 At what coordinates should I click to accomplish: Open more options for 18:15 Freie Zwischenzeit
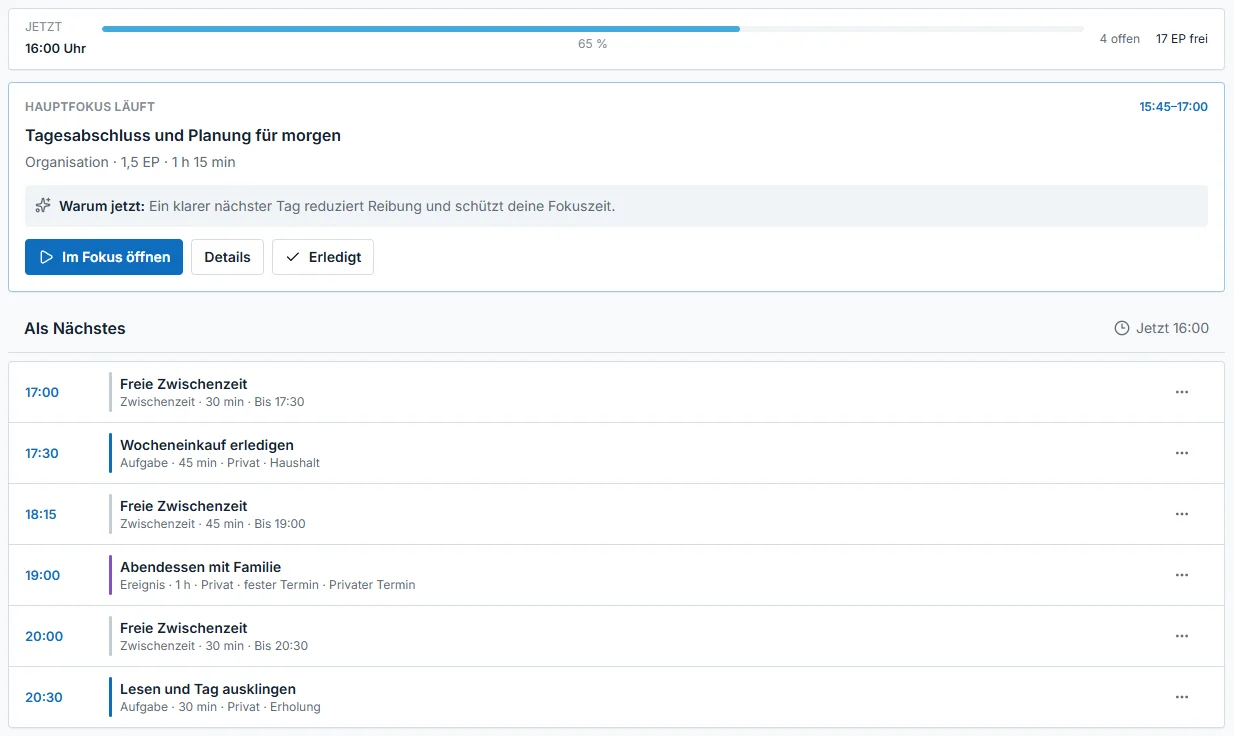[1182, 514]
